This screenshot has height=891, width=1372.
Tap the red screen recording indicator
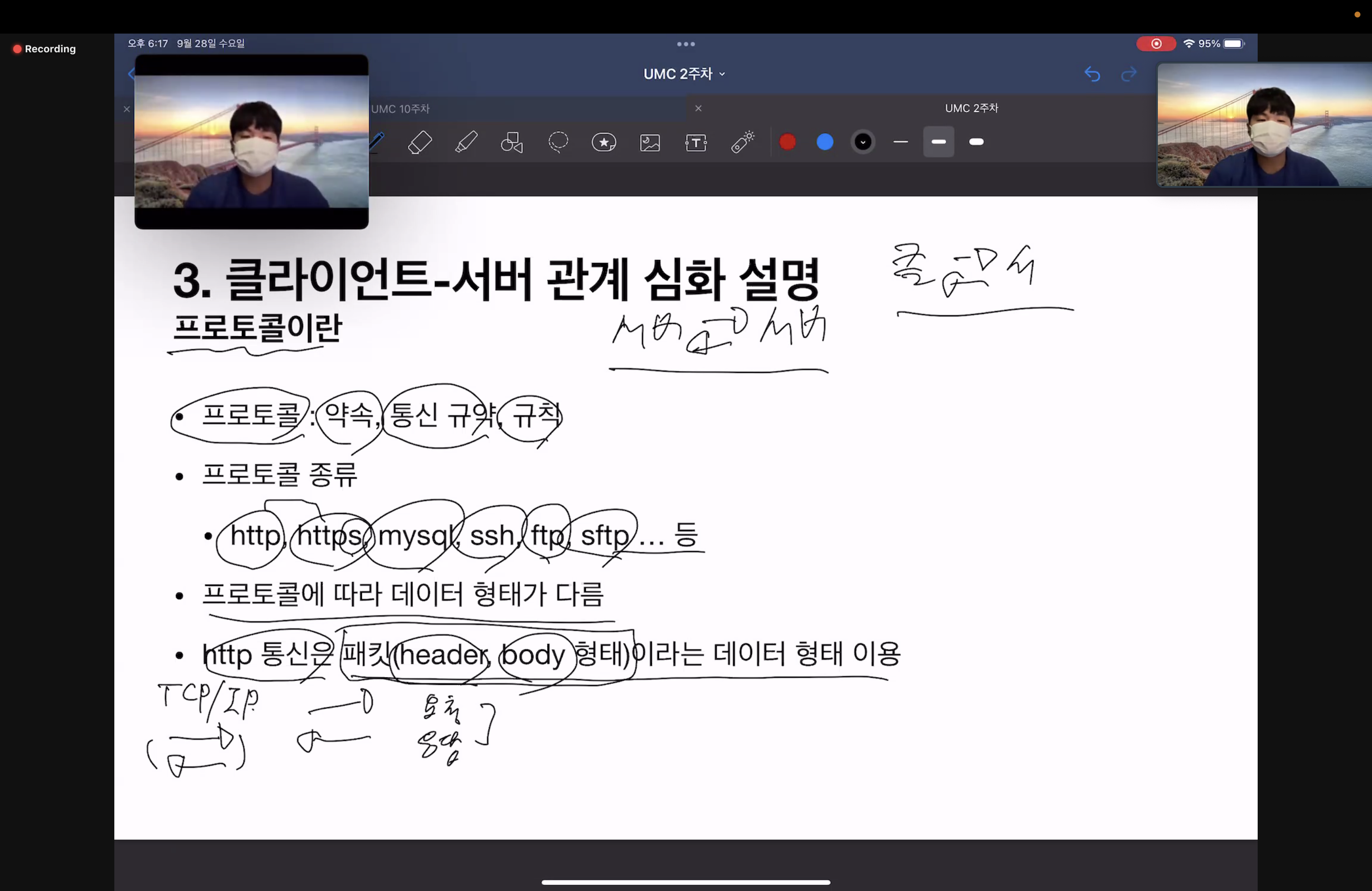point(1156,44)
